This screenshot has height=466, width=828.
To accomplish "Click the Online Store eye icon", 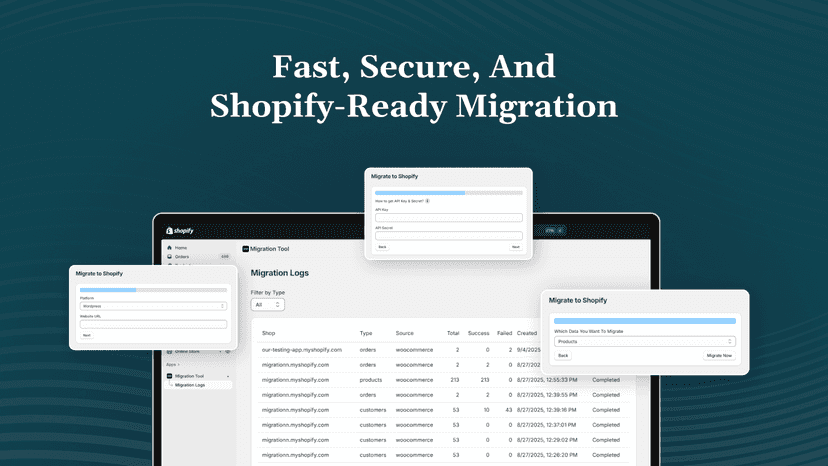I will pos(228,351).
